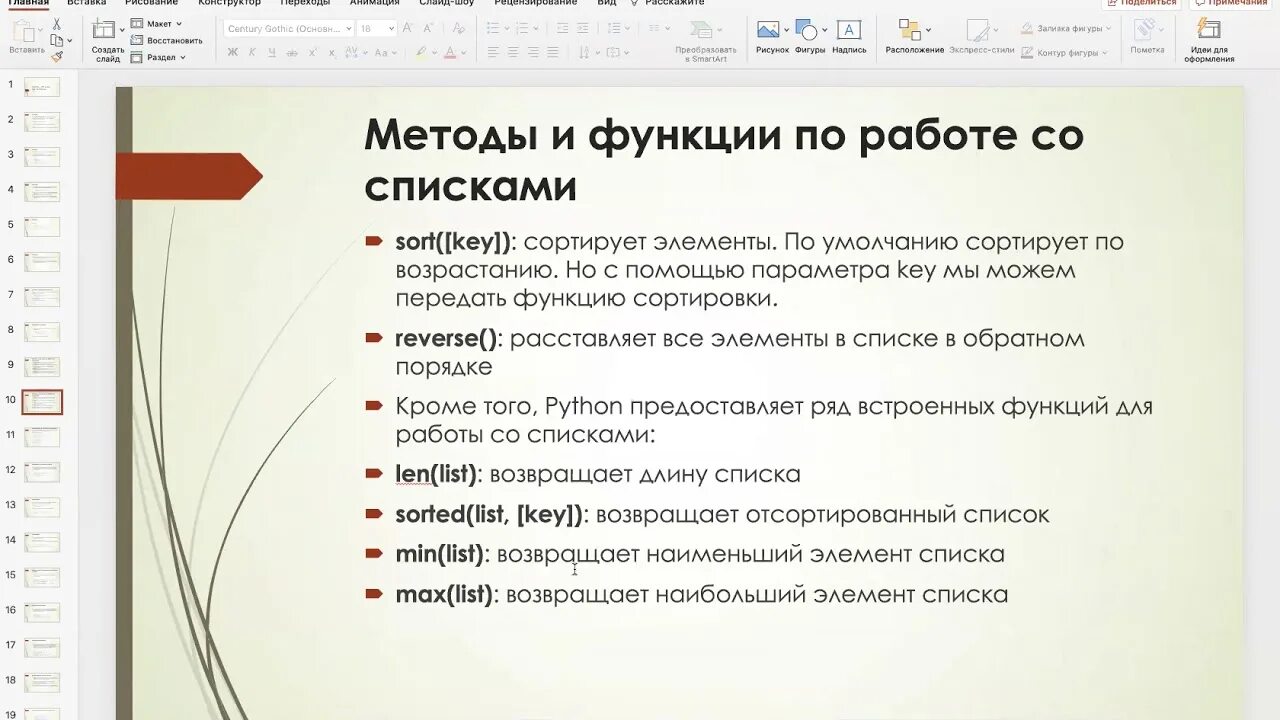Switch to the Рецензирование tab
The width and height of the screenshot is (1280, 720).
click(538, 3)
